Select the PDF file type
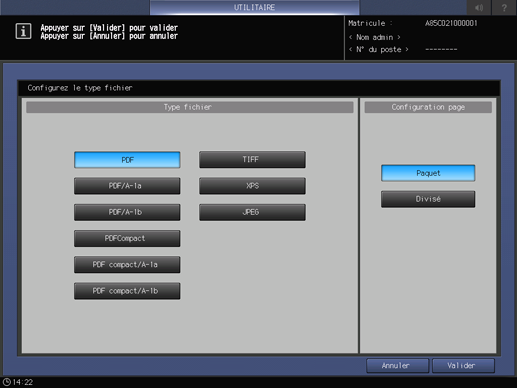The image size is (517, 388). click(x=127, y=160)
